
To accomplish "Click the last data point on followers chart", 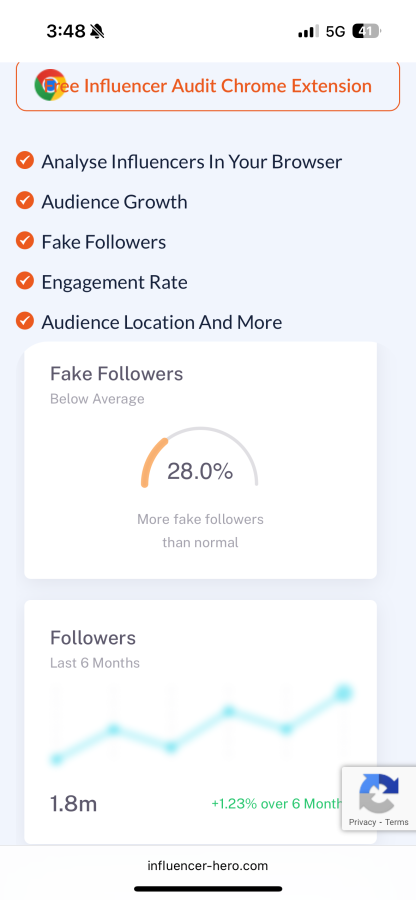I will click(344, 692).
